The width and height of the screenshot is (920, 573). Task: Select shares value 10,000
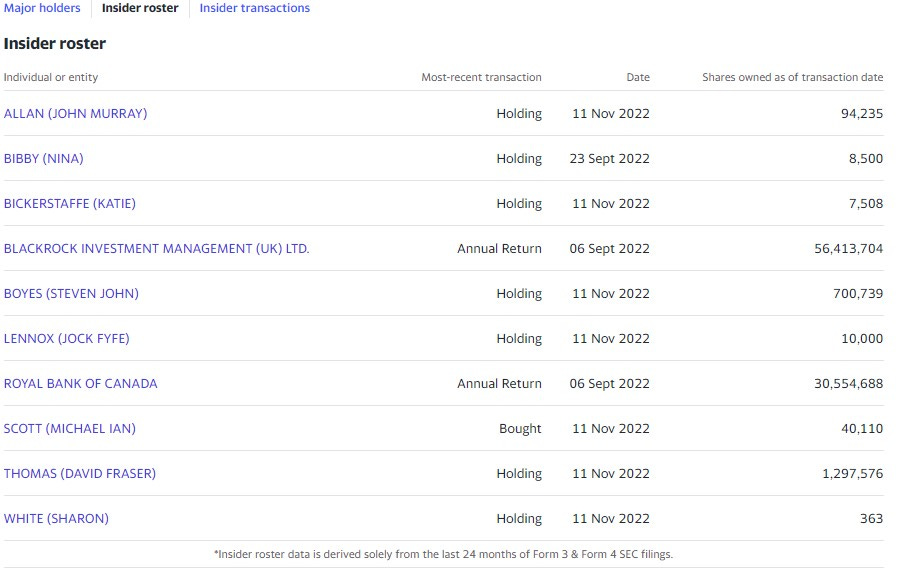862,338
